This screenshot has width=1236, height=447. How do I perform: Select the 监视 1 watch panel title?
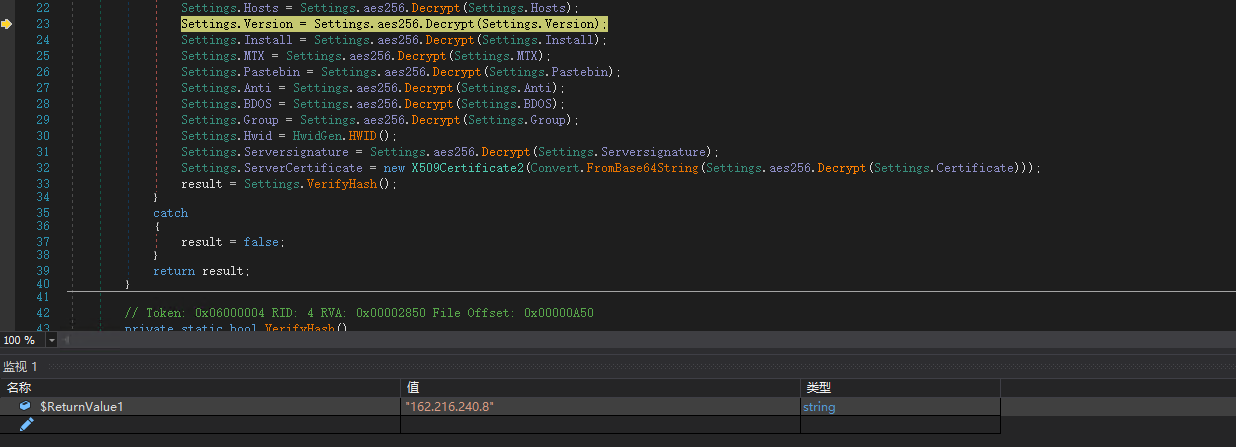pyautogui.click(x=20, y=367)
